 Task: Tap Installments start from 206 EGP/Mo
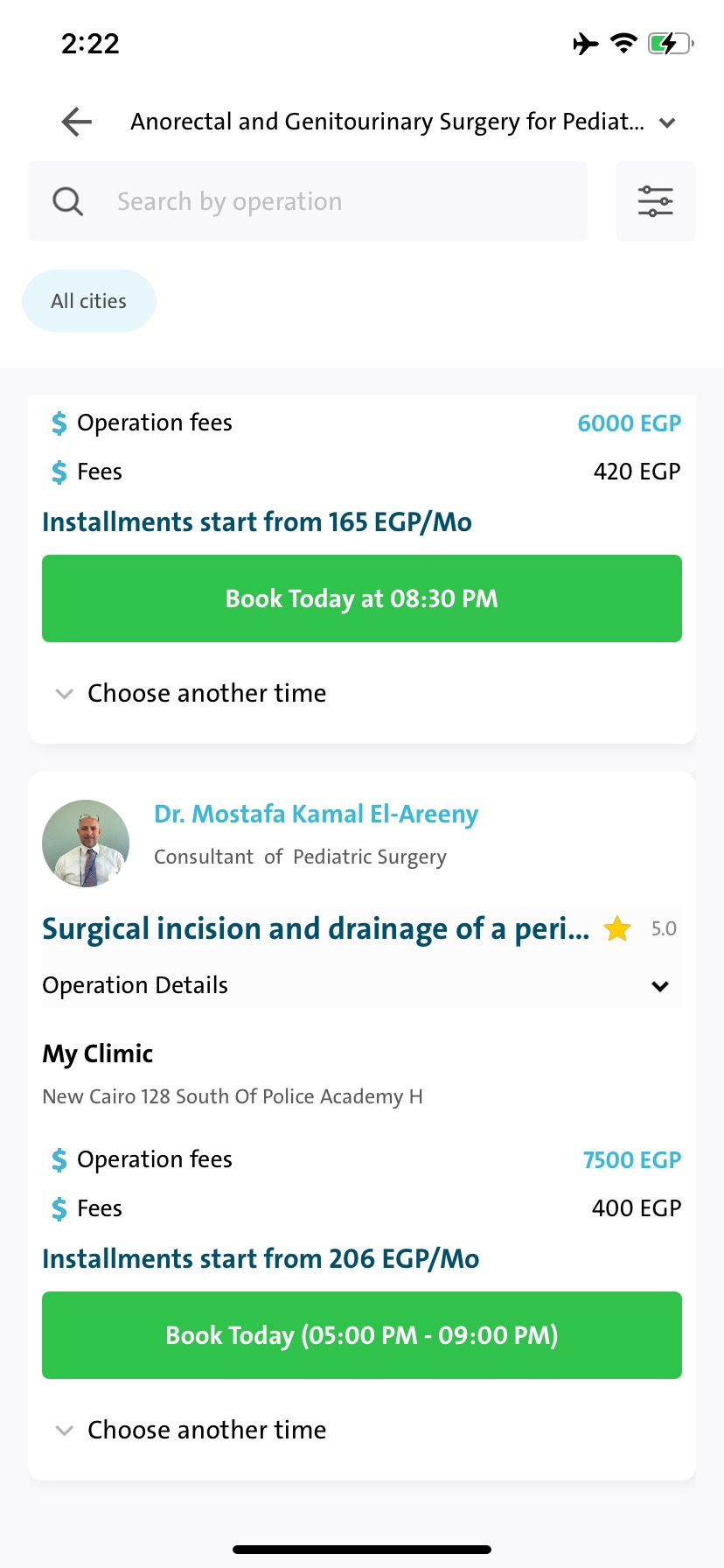click(261, 1259)
